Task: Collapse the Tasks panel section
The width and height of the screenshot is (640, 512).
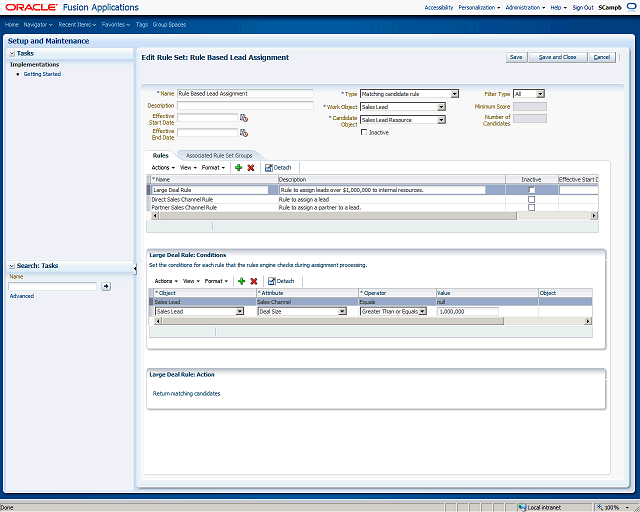Action: coord(12,53)
